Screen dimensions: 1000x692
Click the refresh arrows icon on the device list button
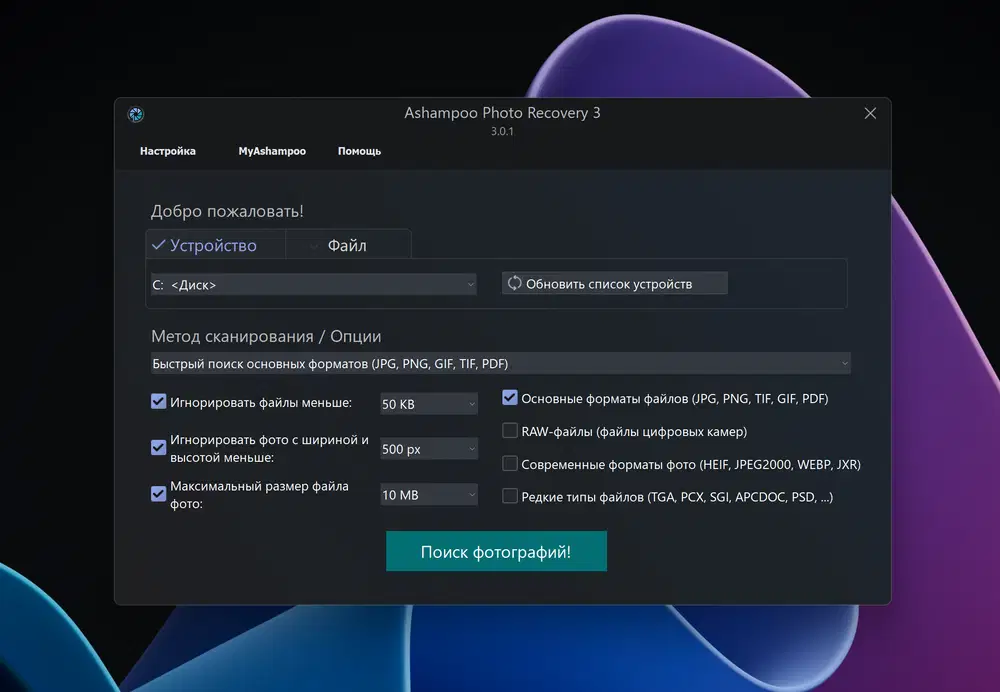click(514, 283)
